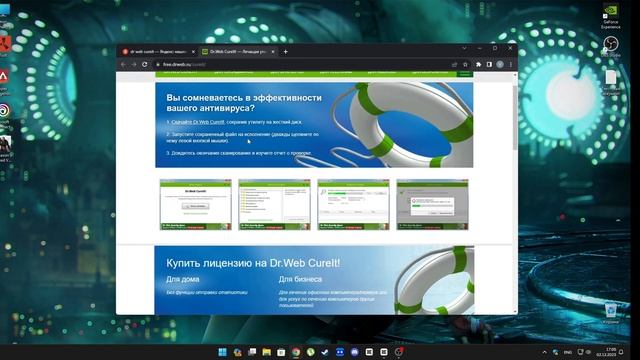Screen dimensions: 640x360
Task: Expand the hidden system tray icons chevron
Action: click(544, 352)
